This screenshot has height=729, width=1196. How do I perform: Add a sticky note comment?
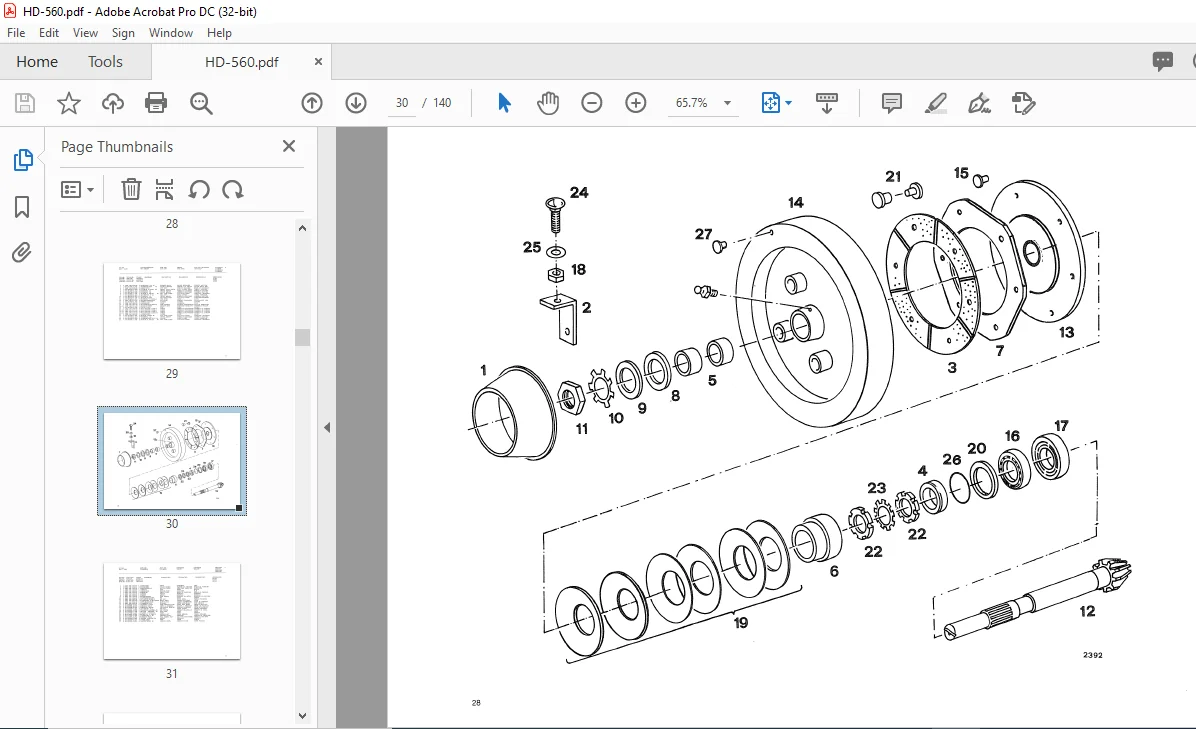point(891,103)
